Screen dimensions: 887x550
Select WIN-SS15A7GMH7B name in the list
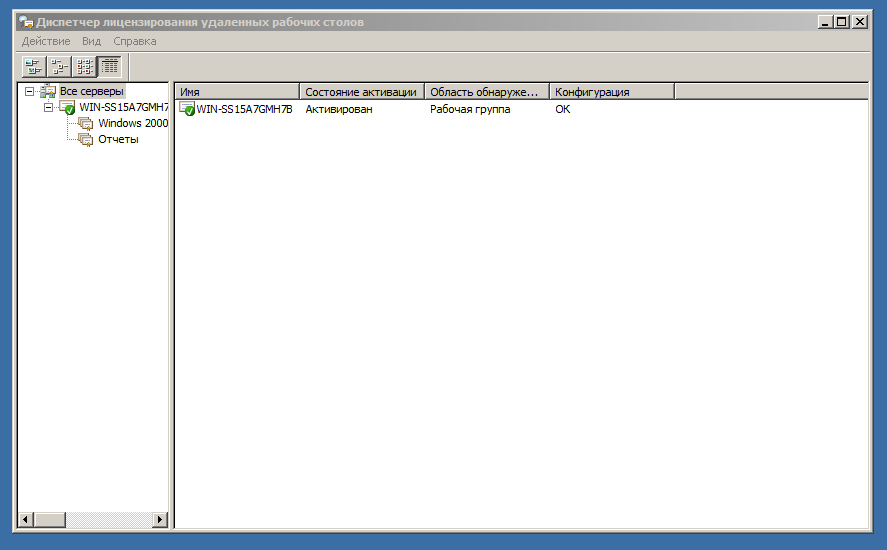point(244,109)
